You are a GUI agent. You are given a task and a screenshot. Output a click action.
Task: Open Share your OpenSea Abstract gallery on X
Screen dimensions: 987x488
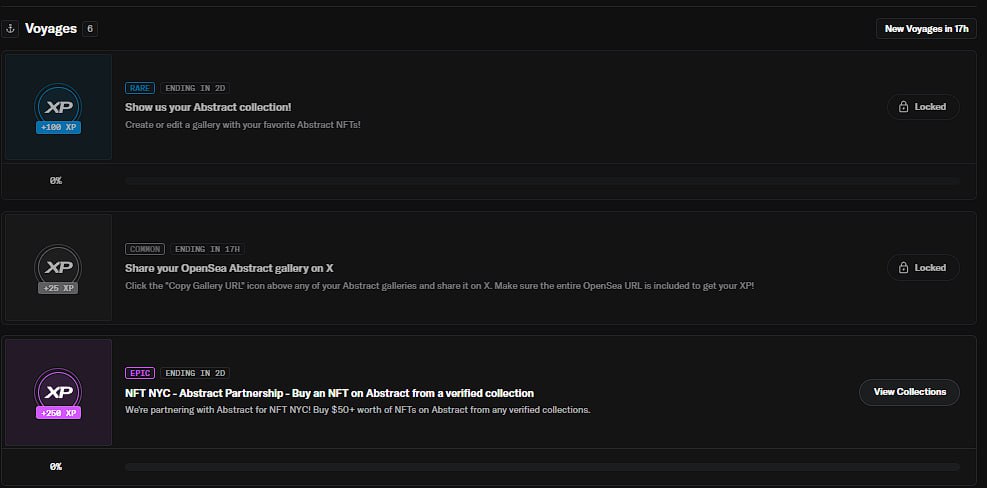click(229, 268)
